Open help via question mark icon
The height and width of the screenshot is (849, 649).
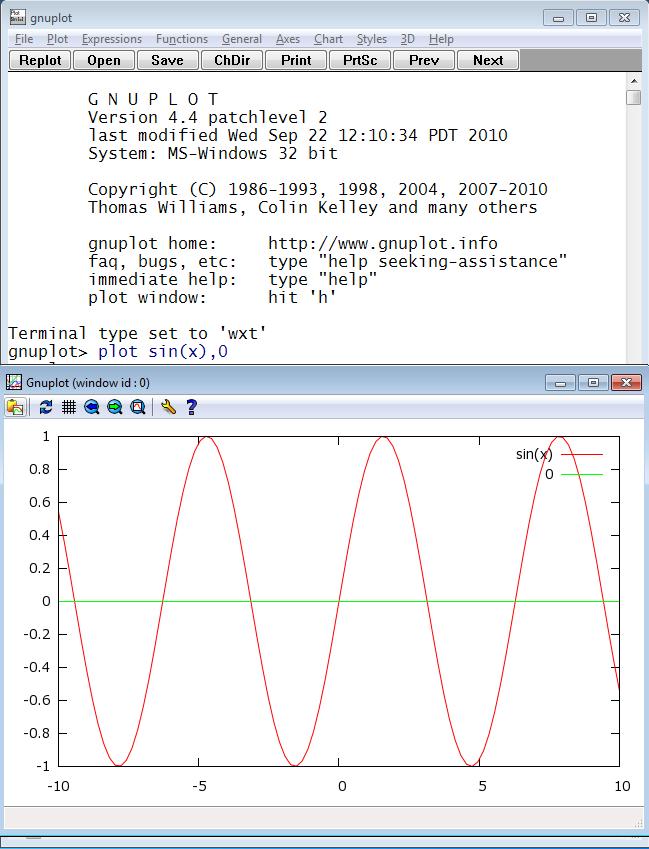click(x=191, y=407)
